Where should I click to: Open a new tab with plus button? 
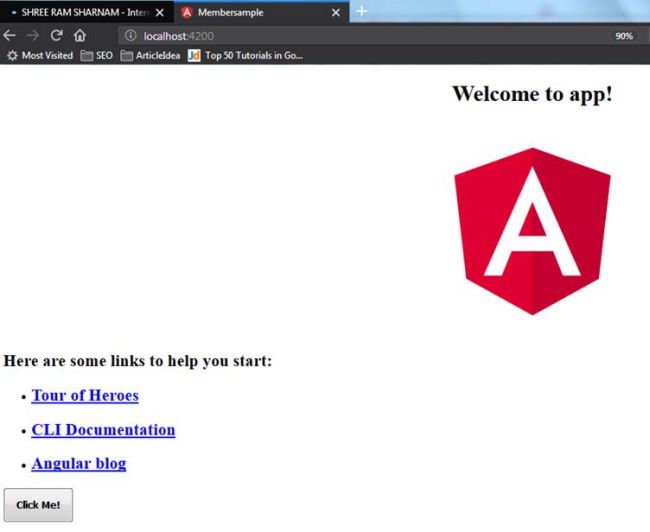click(x=361, y=11)
